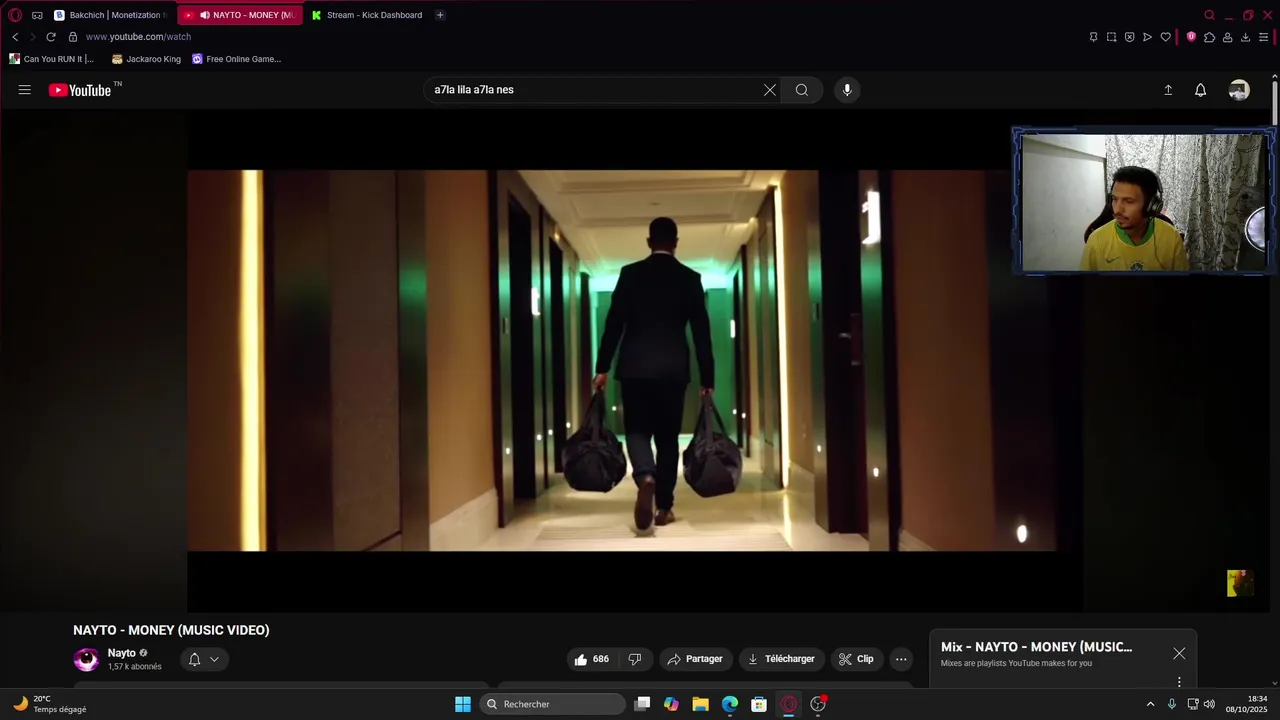Open the YouTube create upload icon
The width and height of the screenshot is (1280, 720).
coord(1168,90)
